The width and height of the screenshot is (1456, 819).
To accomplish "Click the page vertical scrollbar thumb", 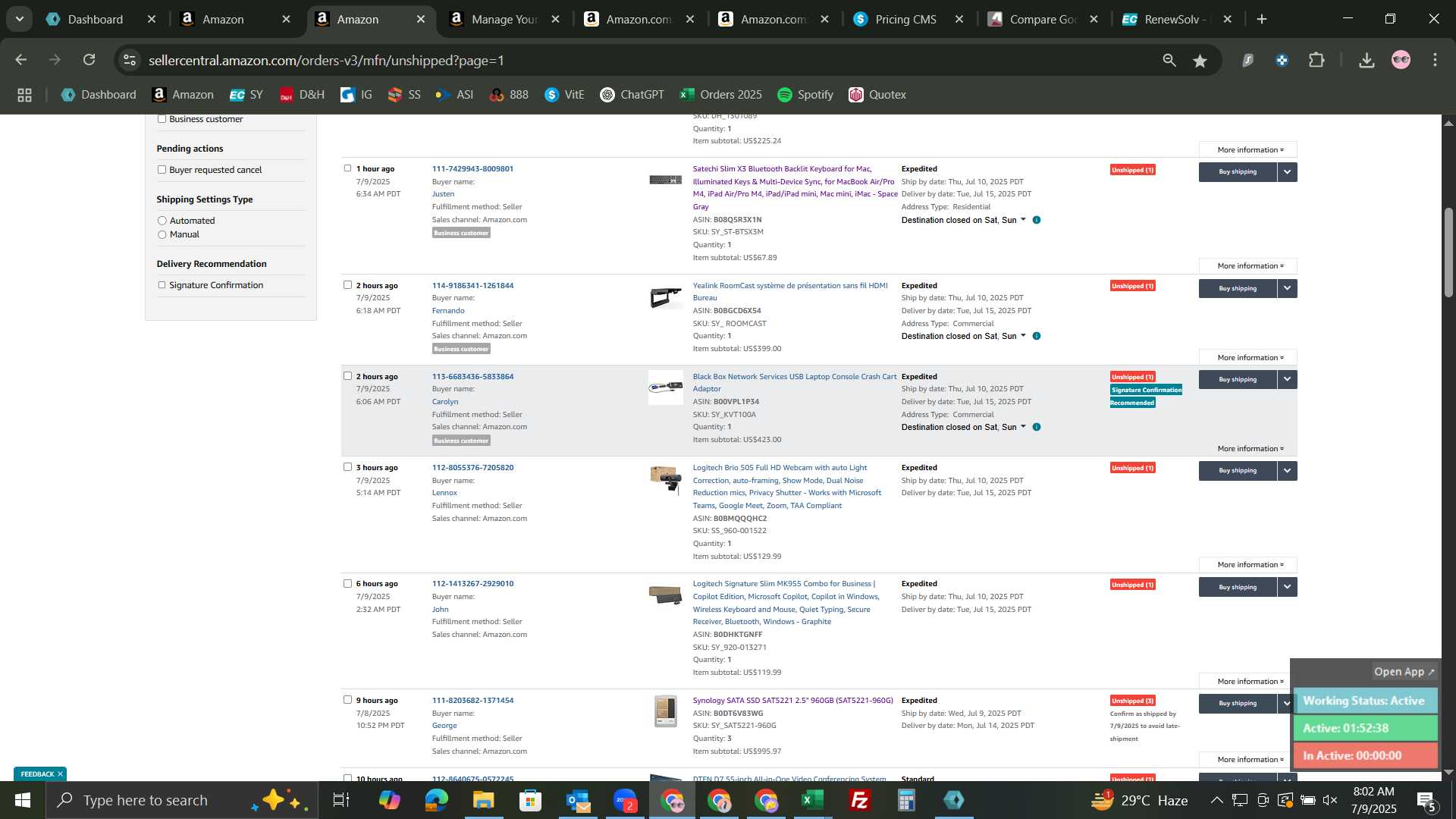I will [x=1448, y=252].
